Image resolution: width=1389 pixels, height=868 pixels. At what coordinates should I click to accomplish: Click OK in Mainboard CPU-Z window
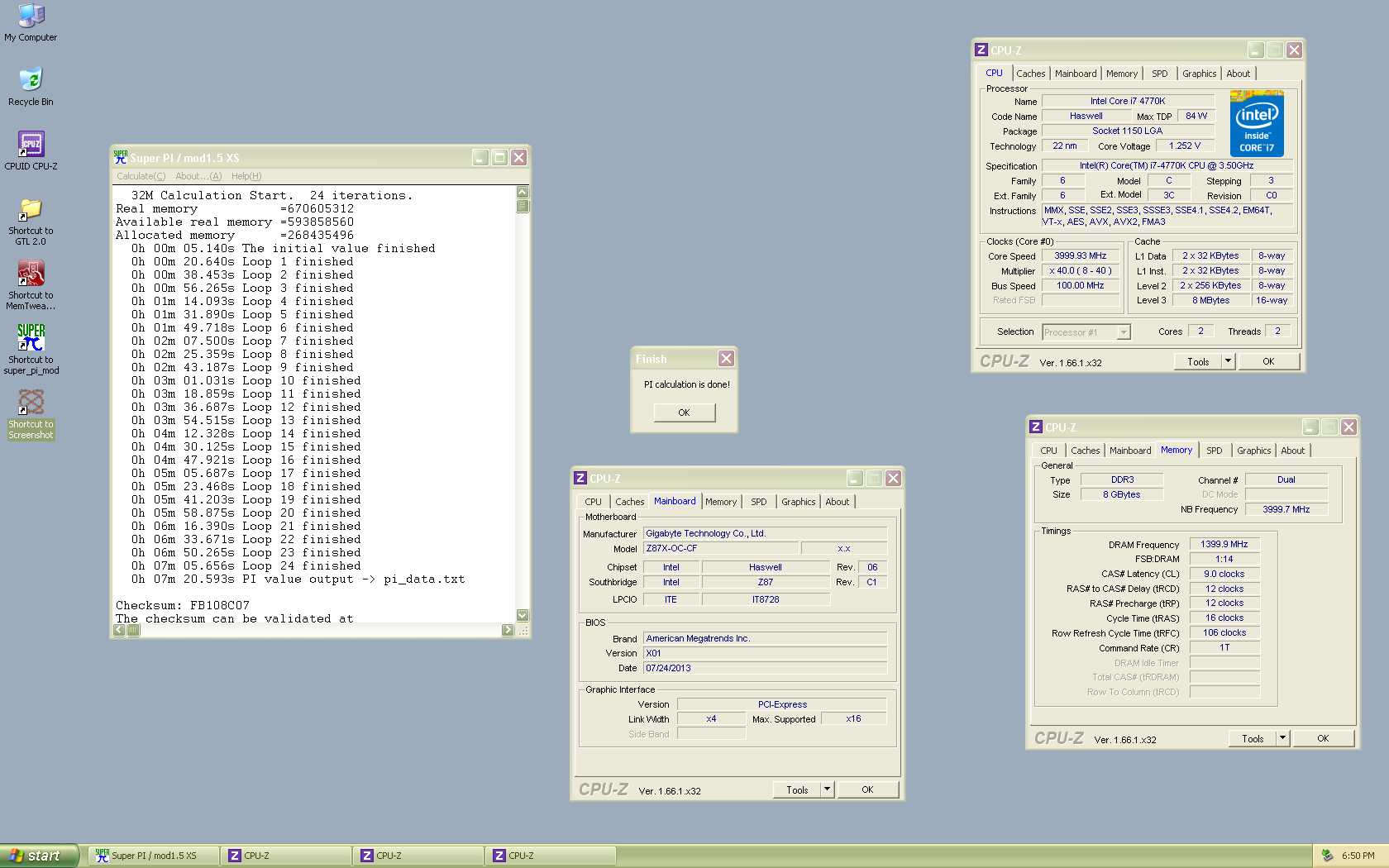tap(867, 789)
